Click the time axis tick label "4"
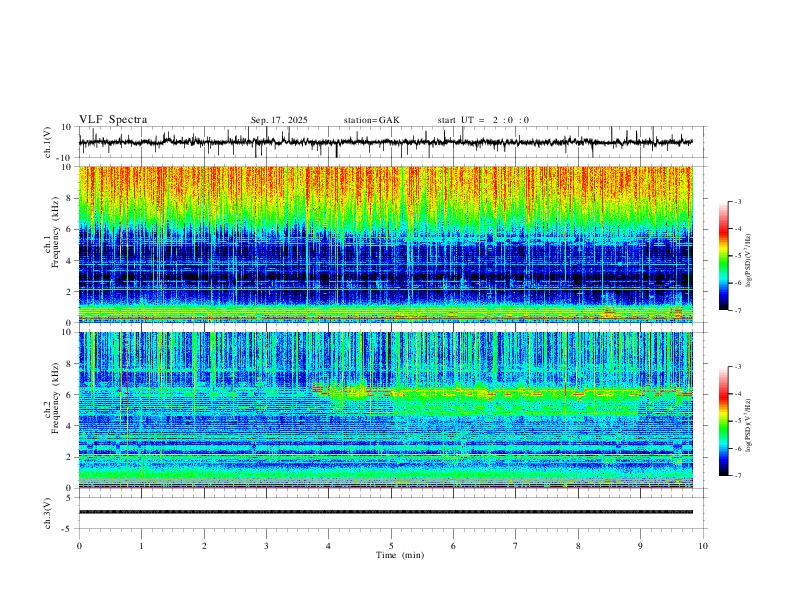The image size is (792, 612). (x=329, y=546)
